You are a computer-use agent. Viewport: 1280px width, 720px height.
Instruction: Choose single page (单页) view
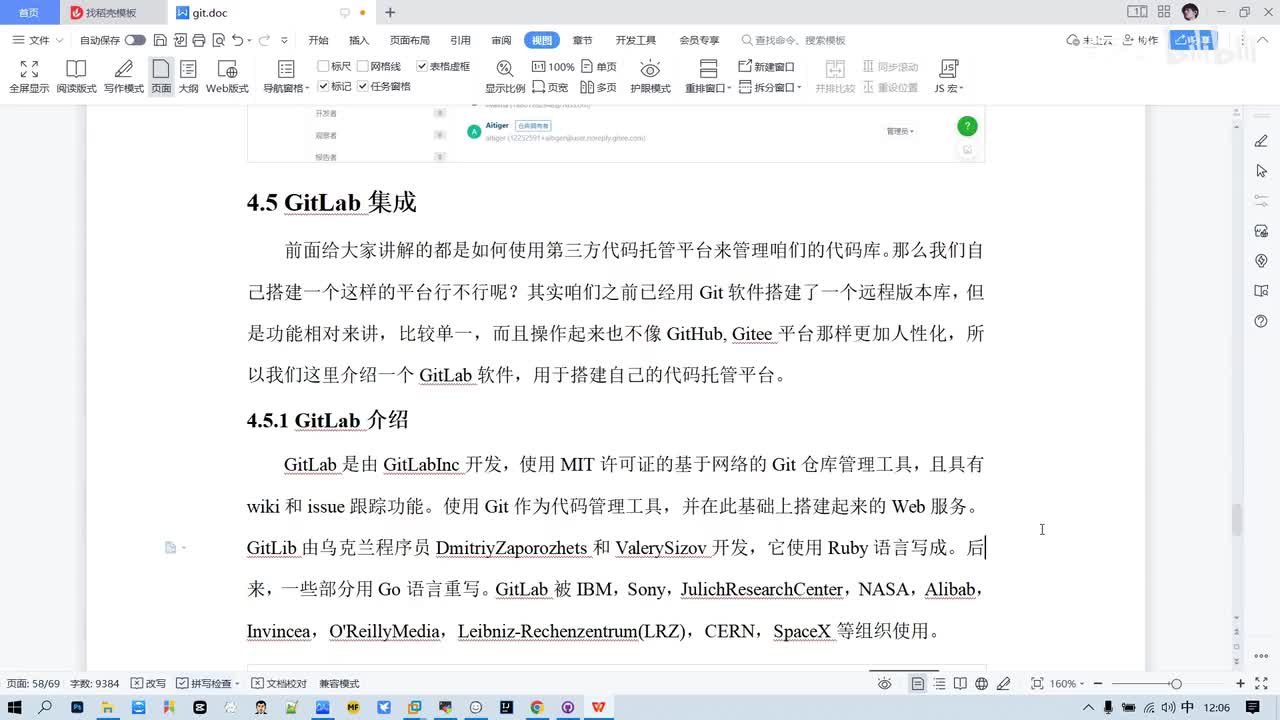pyautogui.click(x=599, y=67)
